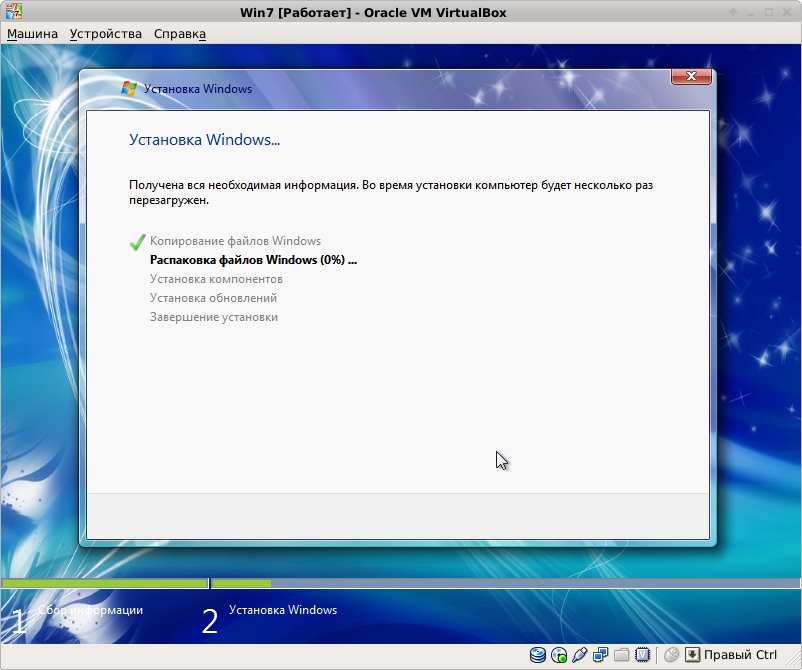The width and height of the screenshot is (802, 670).
Task: Click the "Сбор информации" stage label
Action: (91, 610)
